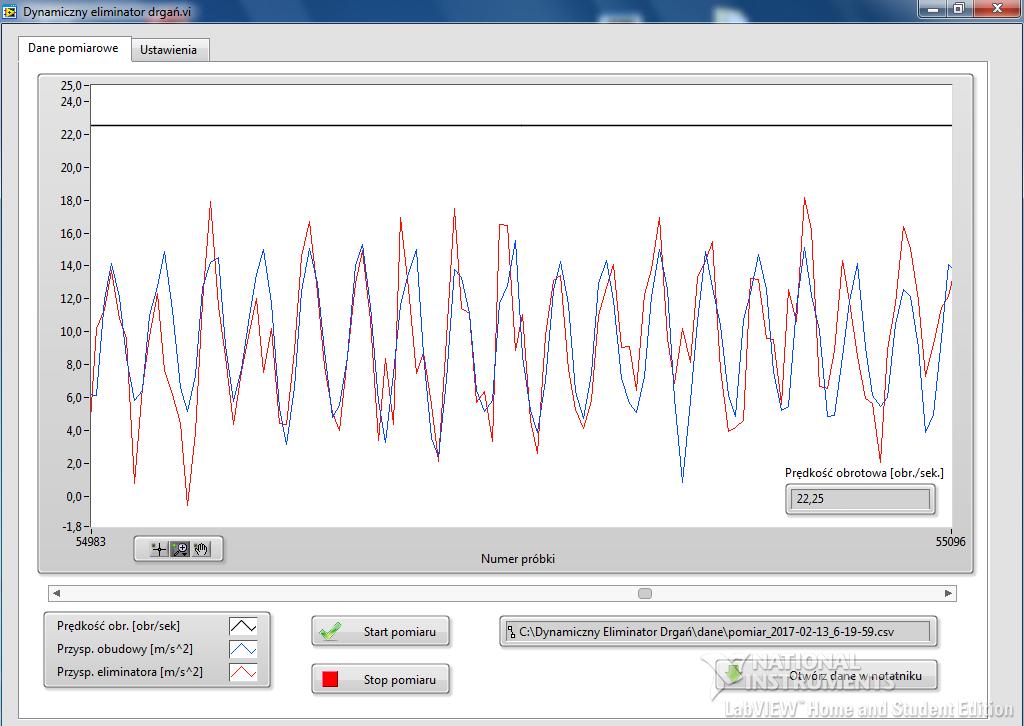
Task: Choose the graph pan hand tool
Action: [x=201, y=549]
